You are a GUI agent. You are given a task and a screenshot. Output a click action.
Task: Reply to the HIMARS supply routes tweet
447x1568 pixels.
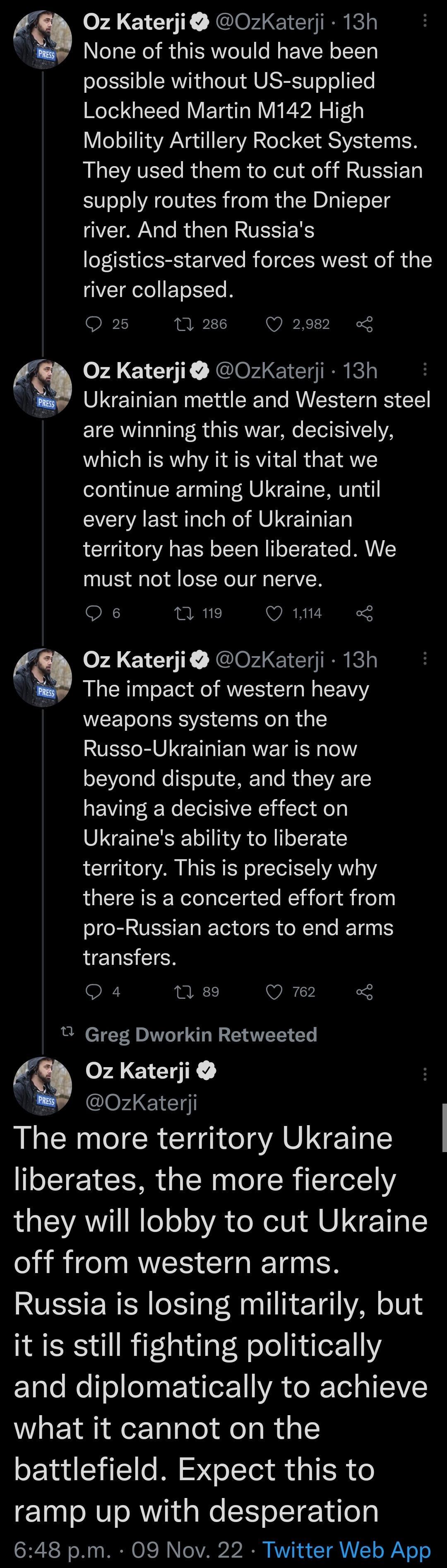pos(94,324)
